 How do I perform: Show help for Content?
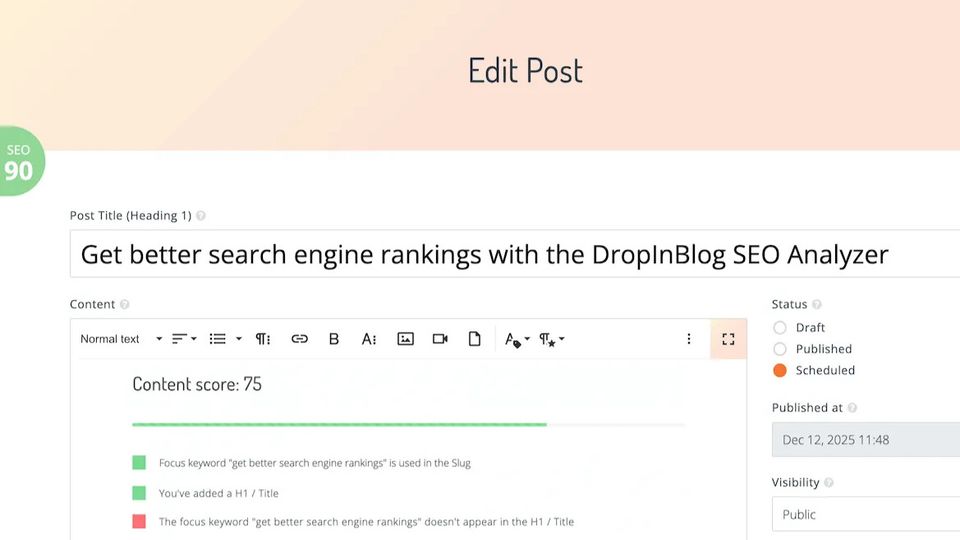pyautogui.click(x=124, y=304)
